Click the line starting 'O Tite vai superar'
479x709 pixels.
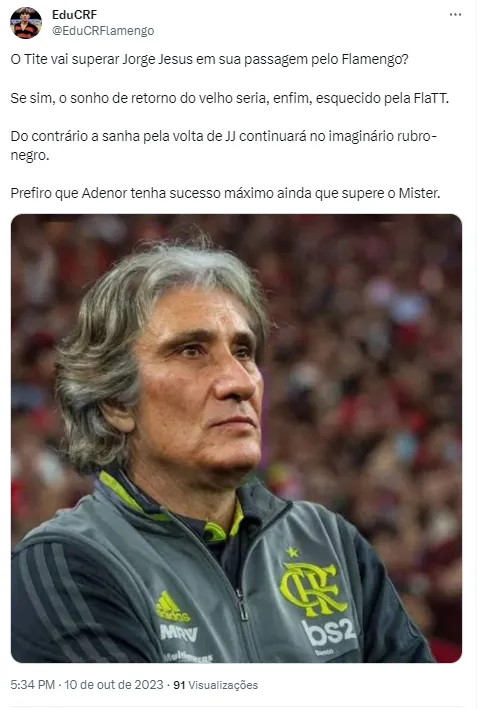click(x=209, y=59)
